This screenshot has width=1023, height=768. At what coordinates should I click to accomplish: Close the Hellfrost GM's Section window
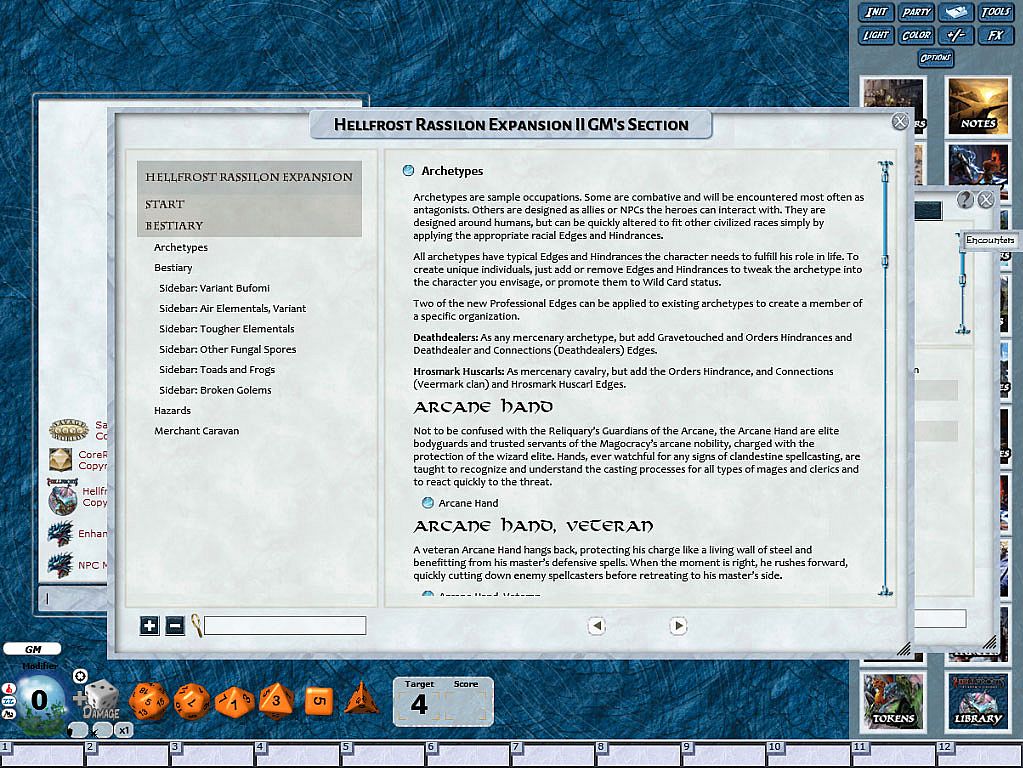click(x=900, y=121)
